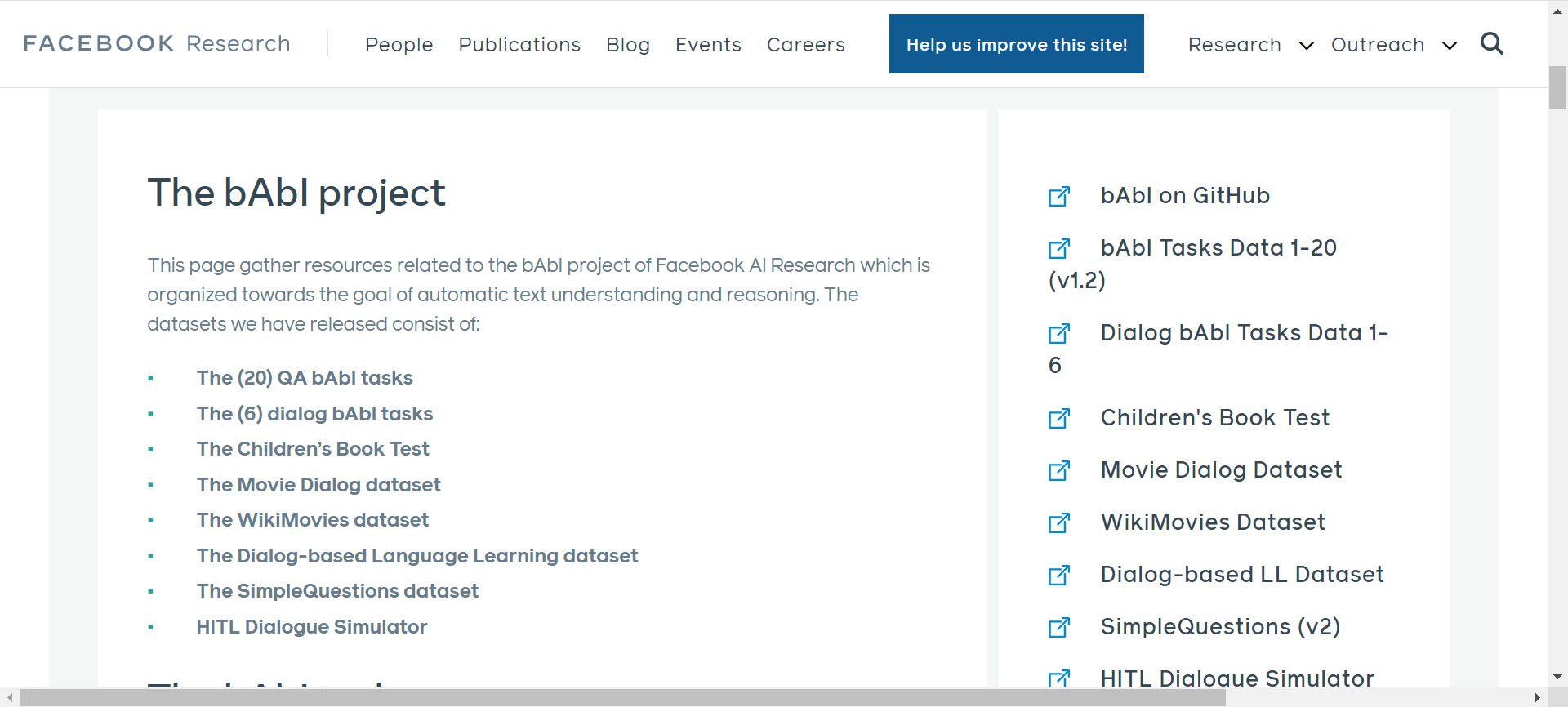Expand the Outreach dropdown chevron

tap(1450, 46)
